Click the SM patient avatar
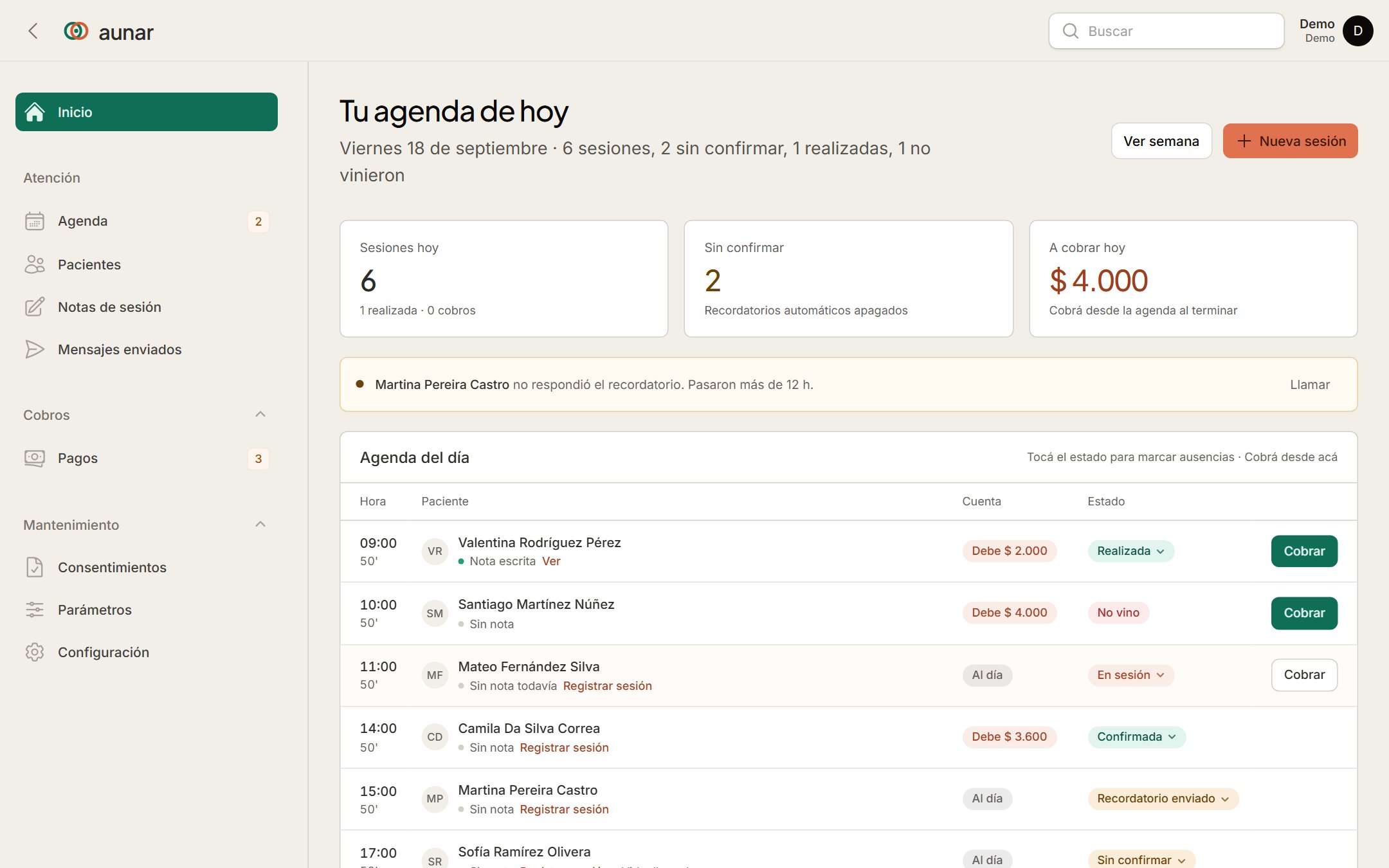 [x=435, y=613]
